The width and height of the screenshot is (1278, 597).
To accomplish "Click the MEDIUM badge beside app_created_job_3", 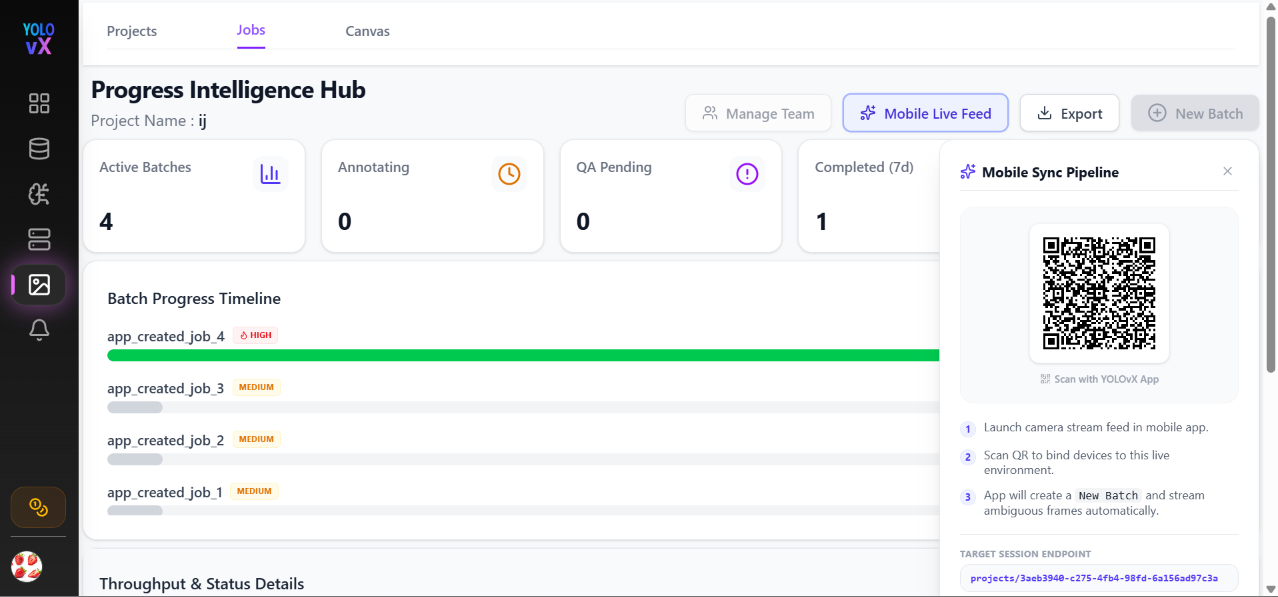I will [x=256, y=387].
